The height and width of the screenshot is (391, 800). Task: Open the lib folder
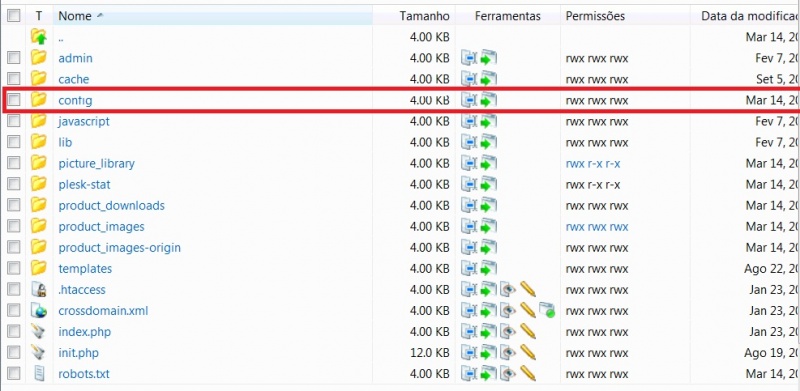65,142
